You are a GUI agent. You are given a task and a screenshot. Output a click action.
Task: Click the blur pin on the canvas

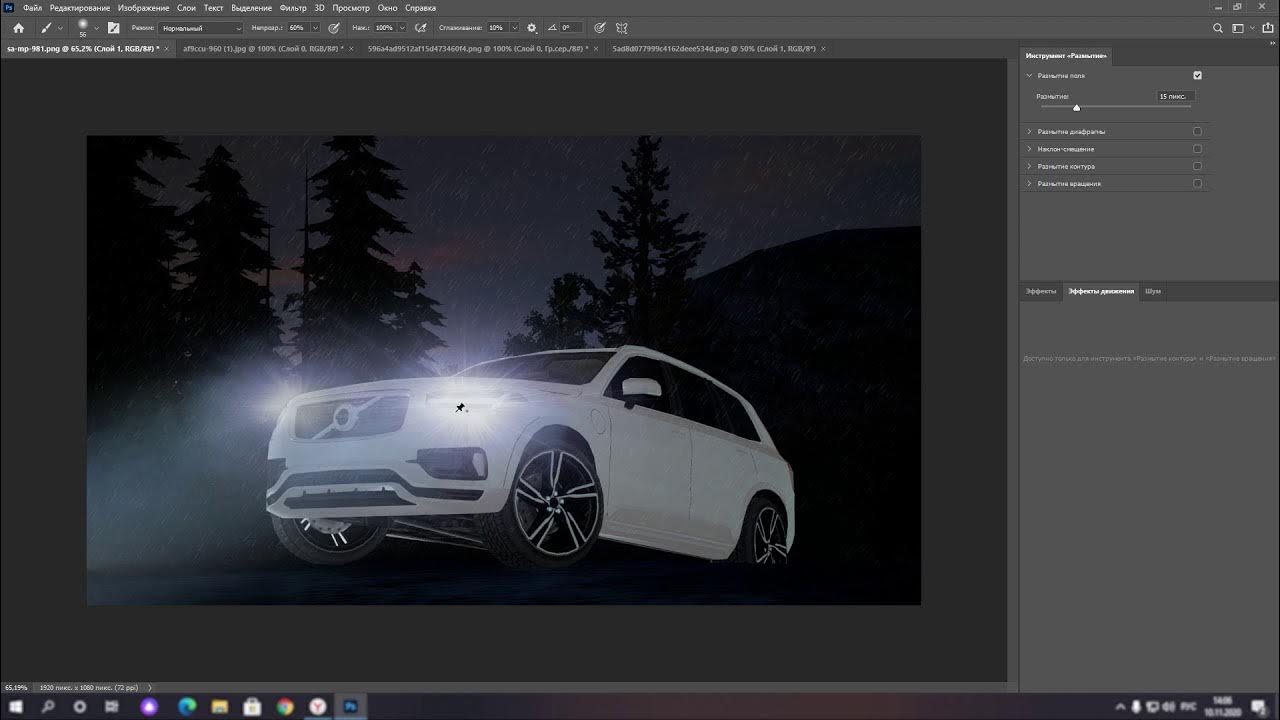(460, 407)
